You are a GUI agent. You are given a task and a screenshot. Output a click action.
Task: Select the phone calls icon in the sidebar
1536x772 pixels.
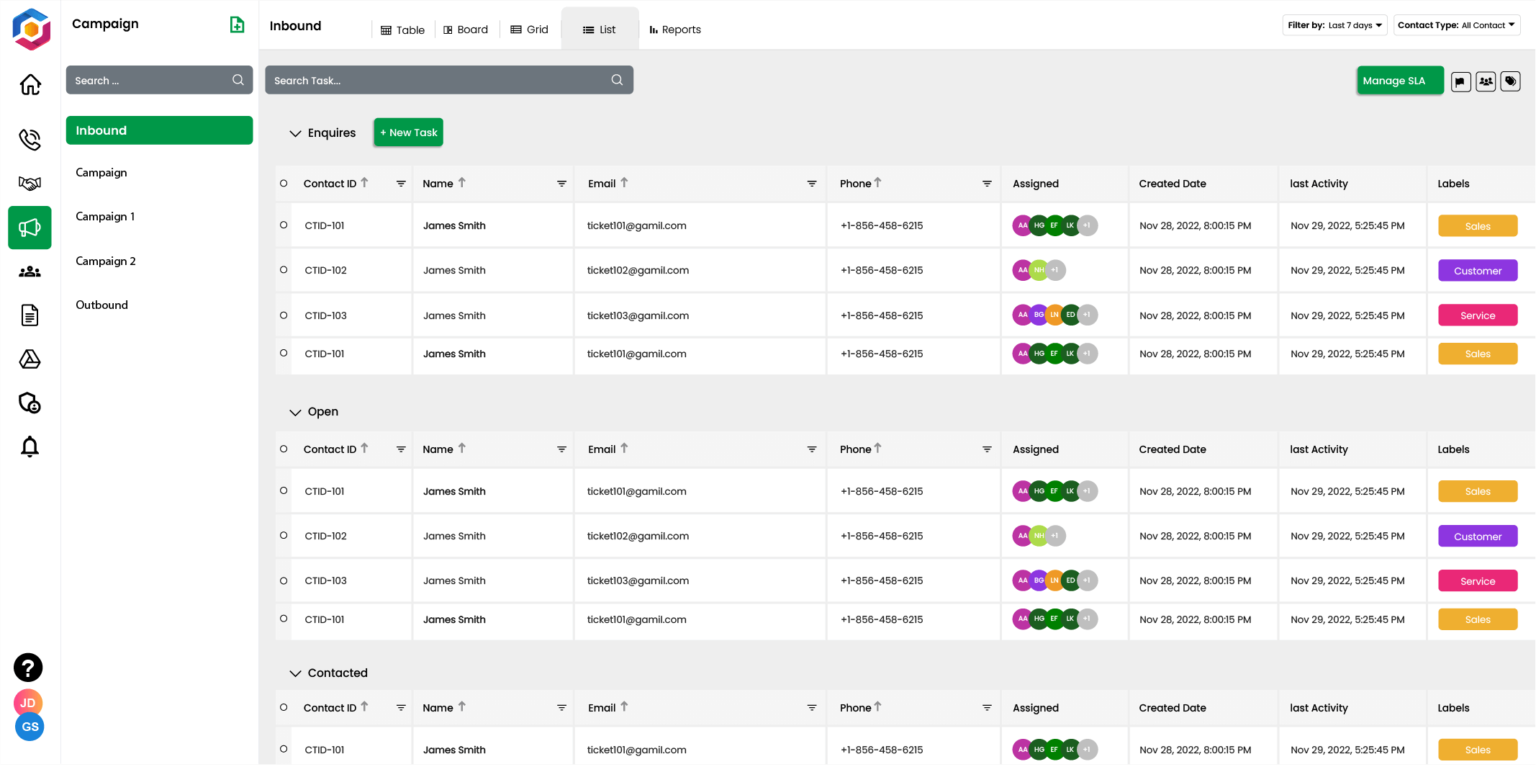(x=29, y=139)
